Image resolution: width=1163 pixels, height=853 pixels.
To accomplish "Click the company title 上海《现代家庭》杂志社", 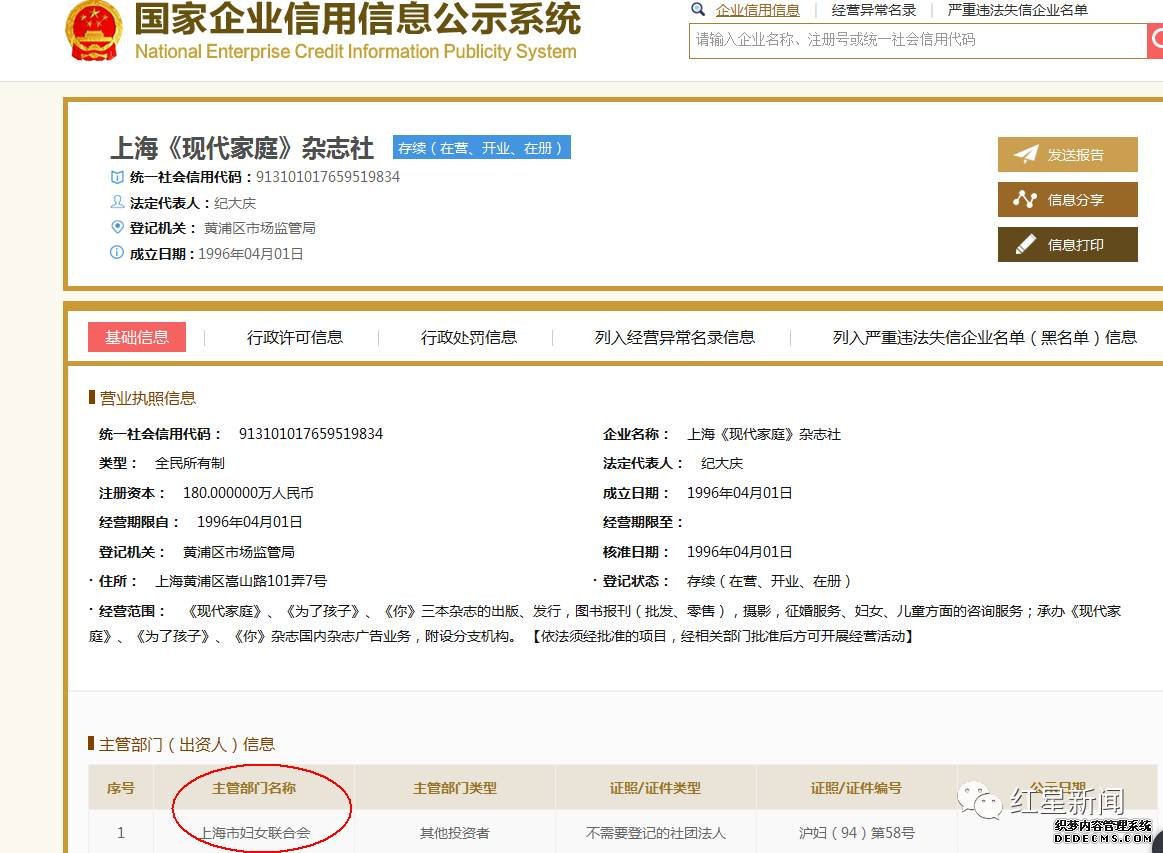I will (242, 148).
